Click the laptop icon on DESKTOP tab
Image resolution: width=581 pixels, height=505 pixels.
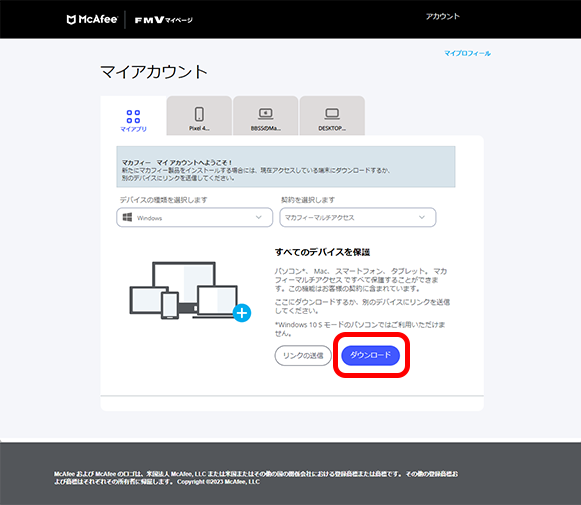(332, 114)
